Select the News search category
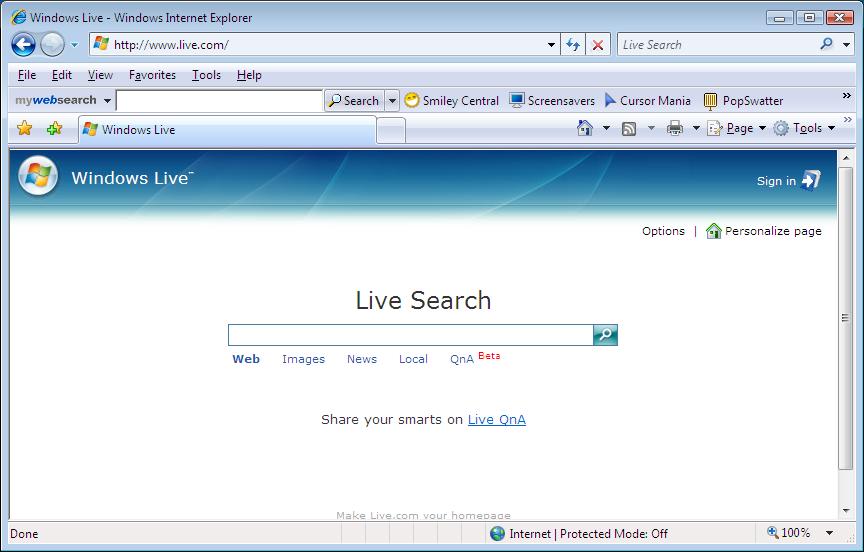The image size is (864, 552). tap(362, 359)
